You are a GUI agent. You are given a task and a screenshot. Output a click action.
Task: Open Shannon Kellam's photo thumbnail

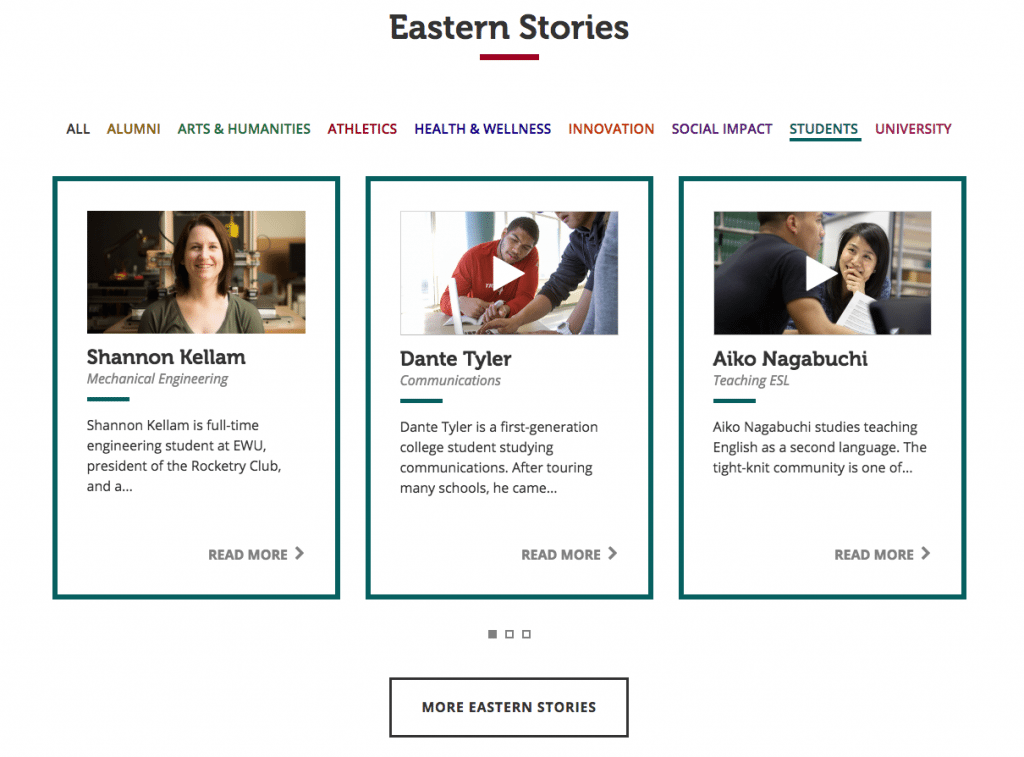point(196,272)
